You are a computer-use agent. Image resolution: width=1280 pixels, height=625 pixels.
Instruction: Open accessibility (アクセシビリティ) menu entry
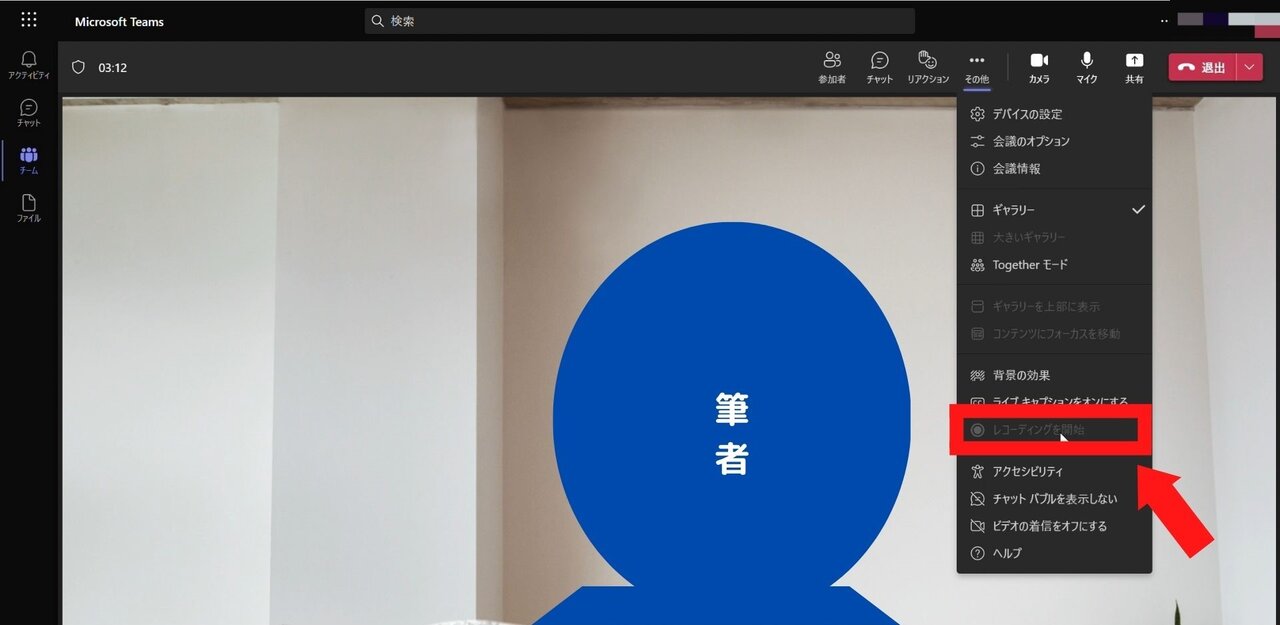[x=1054, y=471]
